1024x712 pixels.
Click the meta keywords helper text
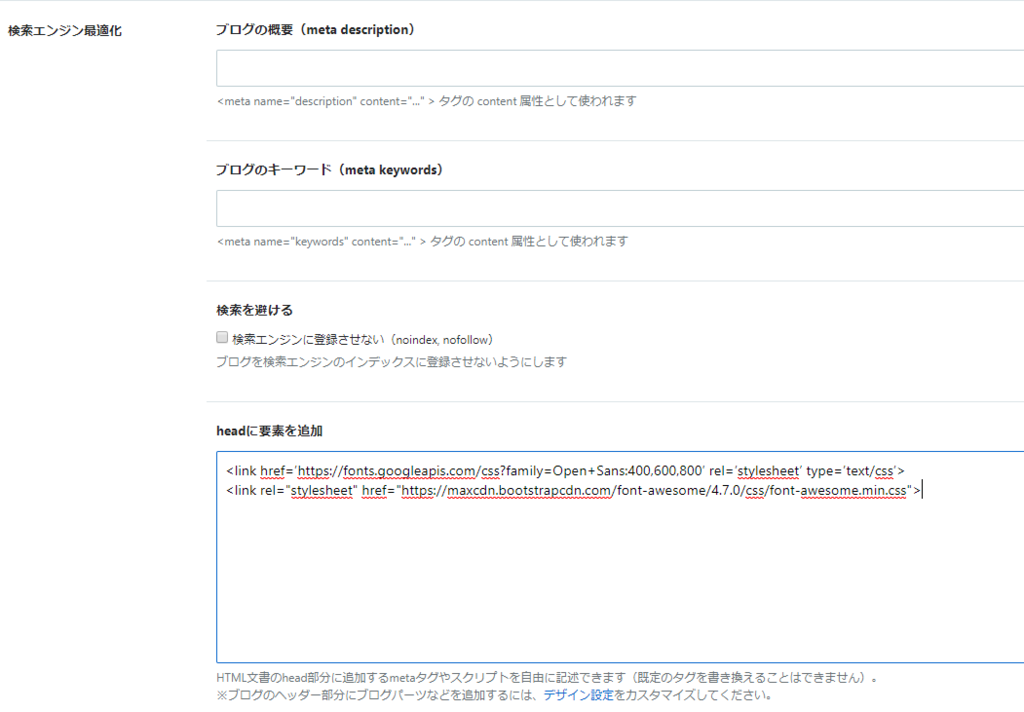tap(423, 241)
